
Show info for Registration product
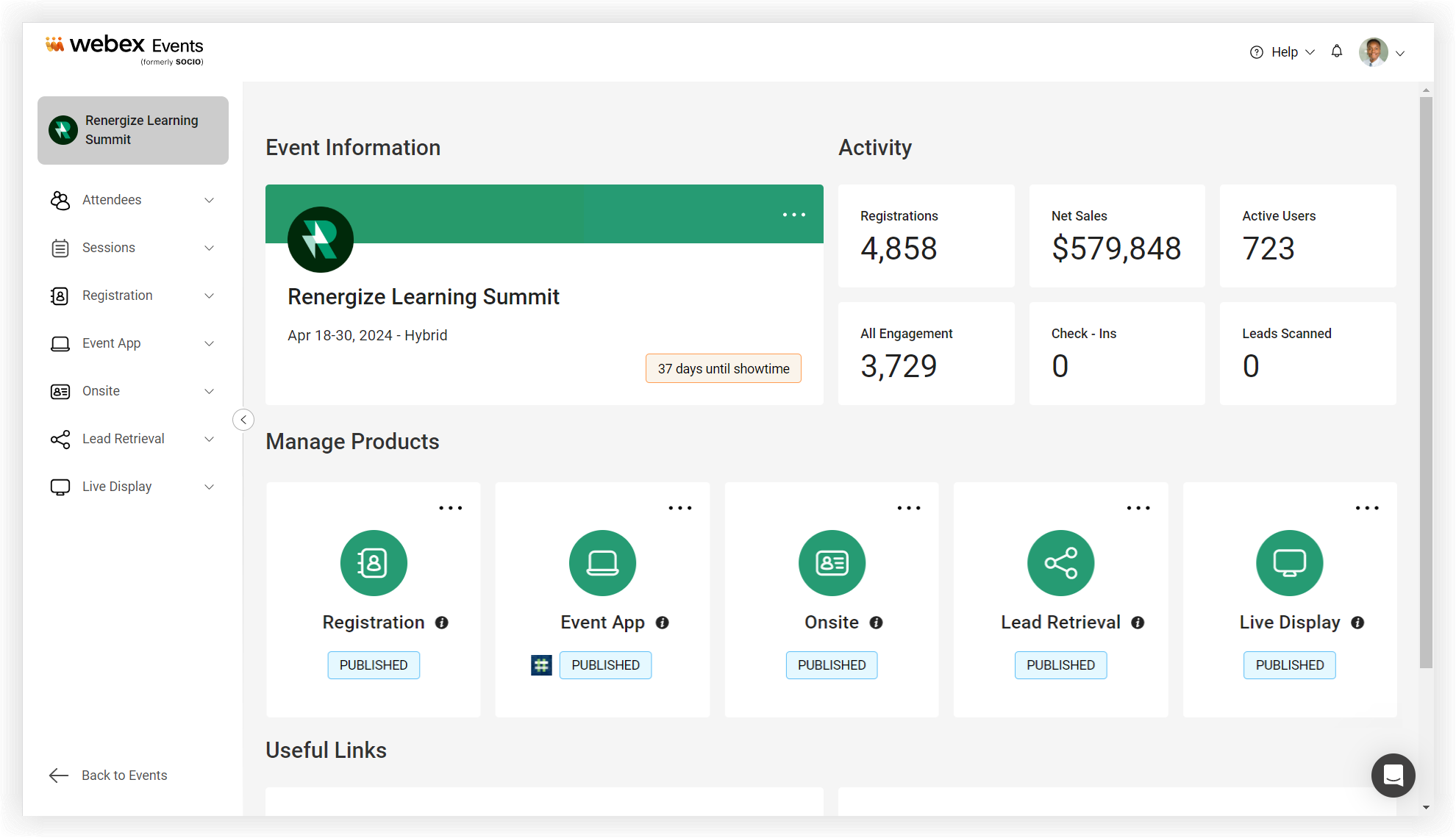(442, 623)
